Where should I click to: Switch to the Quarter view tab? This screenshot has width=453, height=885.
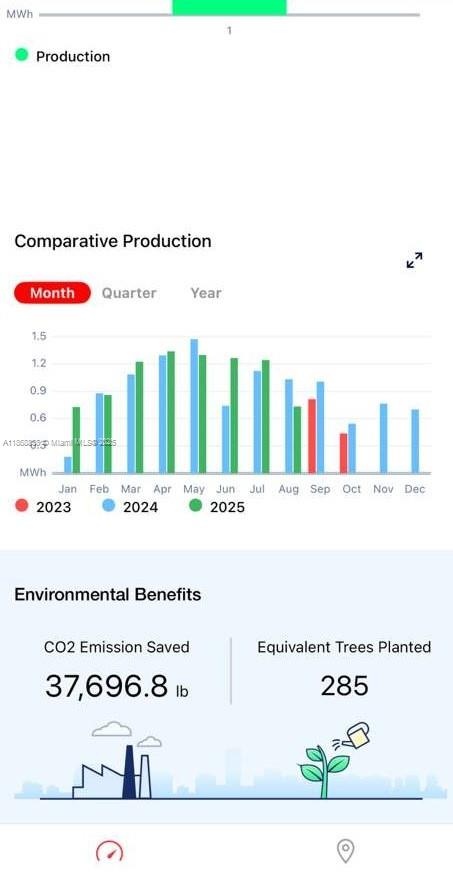tap(129, 293)
